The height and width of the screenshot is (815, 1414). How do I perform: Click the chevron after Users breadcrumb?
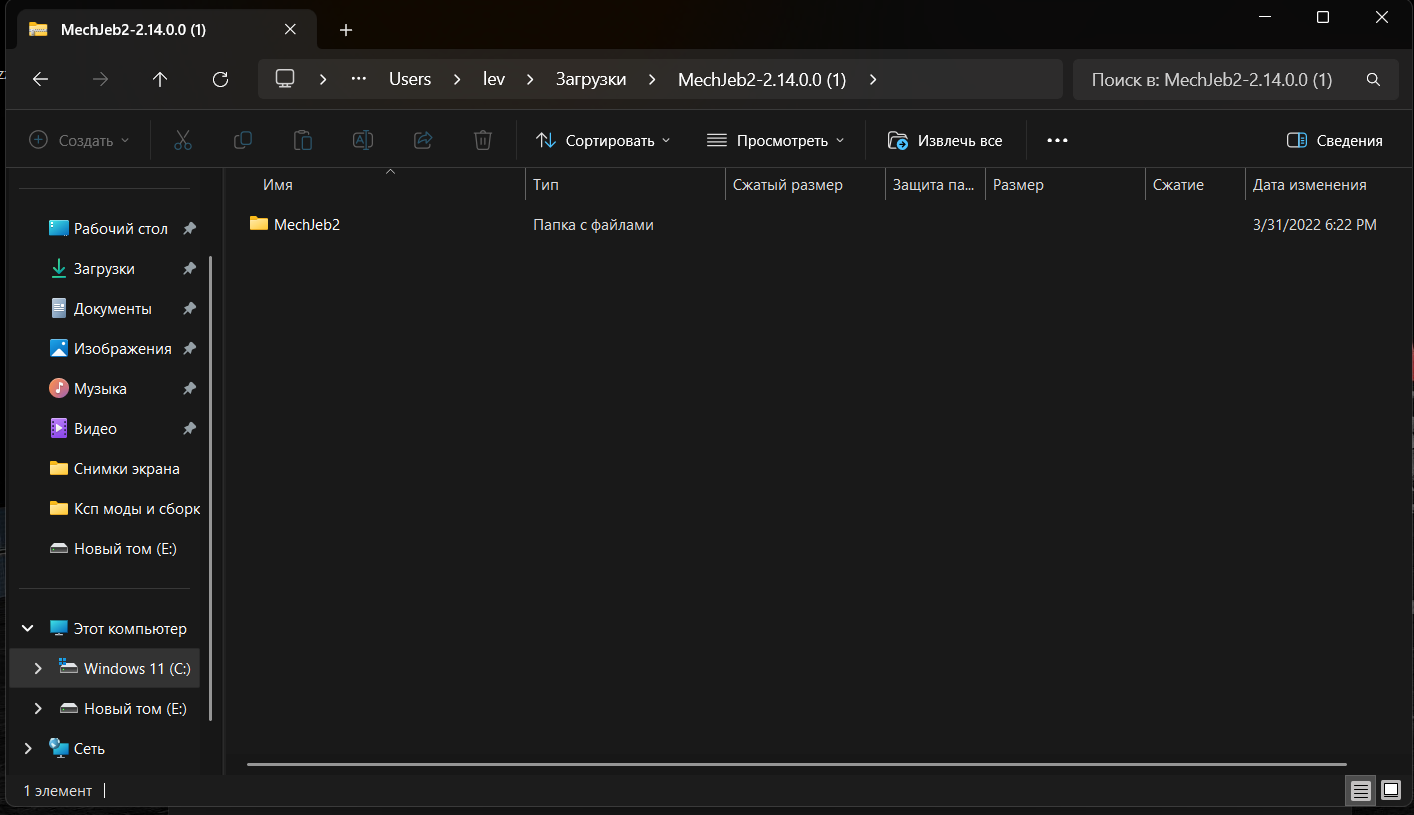[x=456, y=79]
